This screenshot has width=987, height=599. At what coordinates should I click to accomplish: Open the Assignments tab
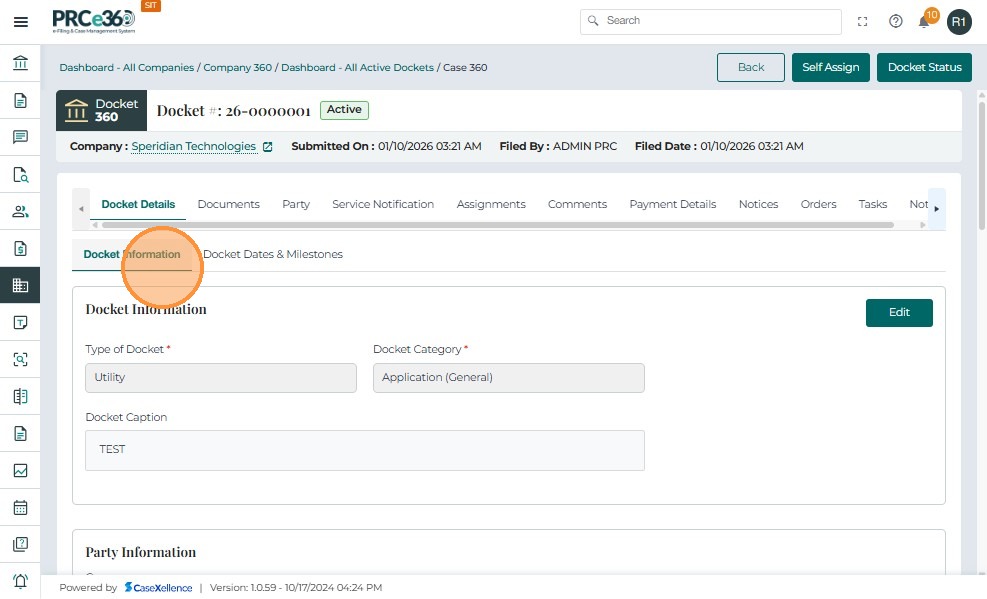[x=491, y=204]
